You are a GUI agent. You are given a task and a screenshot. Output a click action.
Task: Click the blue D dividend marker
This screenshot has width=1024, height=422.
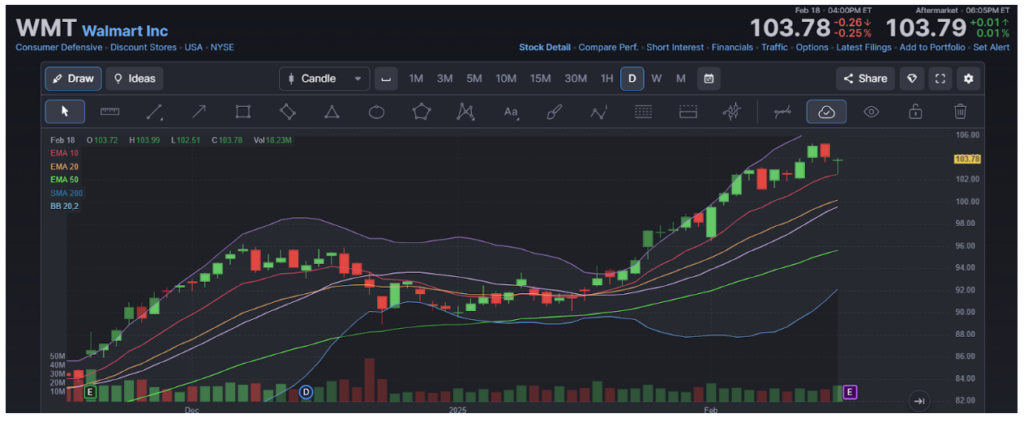306,392
